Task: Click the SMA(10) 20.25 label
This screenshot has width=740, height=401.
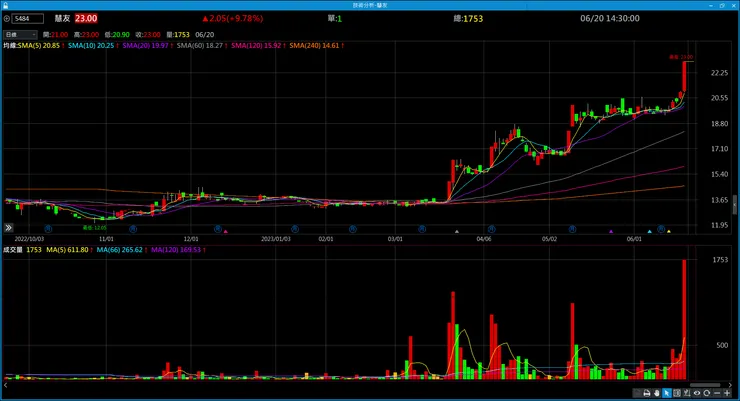Action: pyautogui.click(x=91, y=46)
